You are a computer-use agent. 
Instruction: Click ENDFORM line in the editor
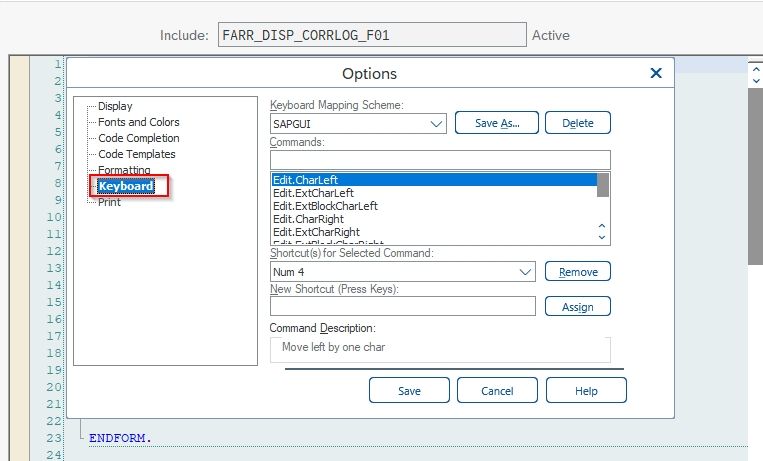pyautogui.click(x=120, y=438)
